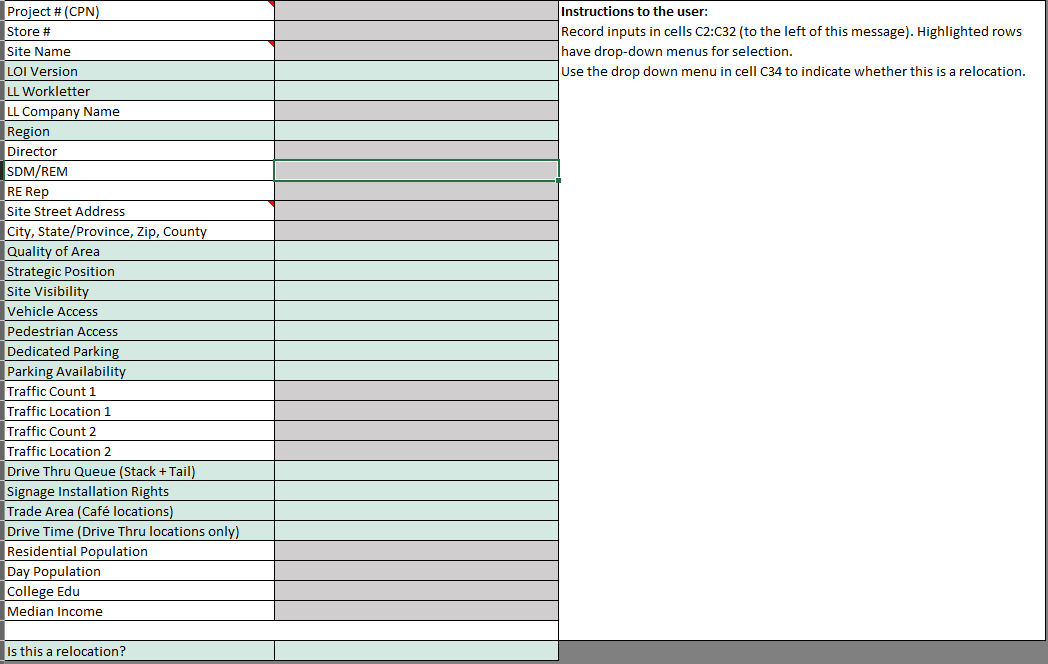1048x664 pixels.
Task: Click the Site Street Address input cell
Action: click(x=416, y=211)
